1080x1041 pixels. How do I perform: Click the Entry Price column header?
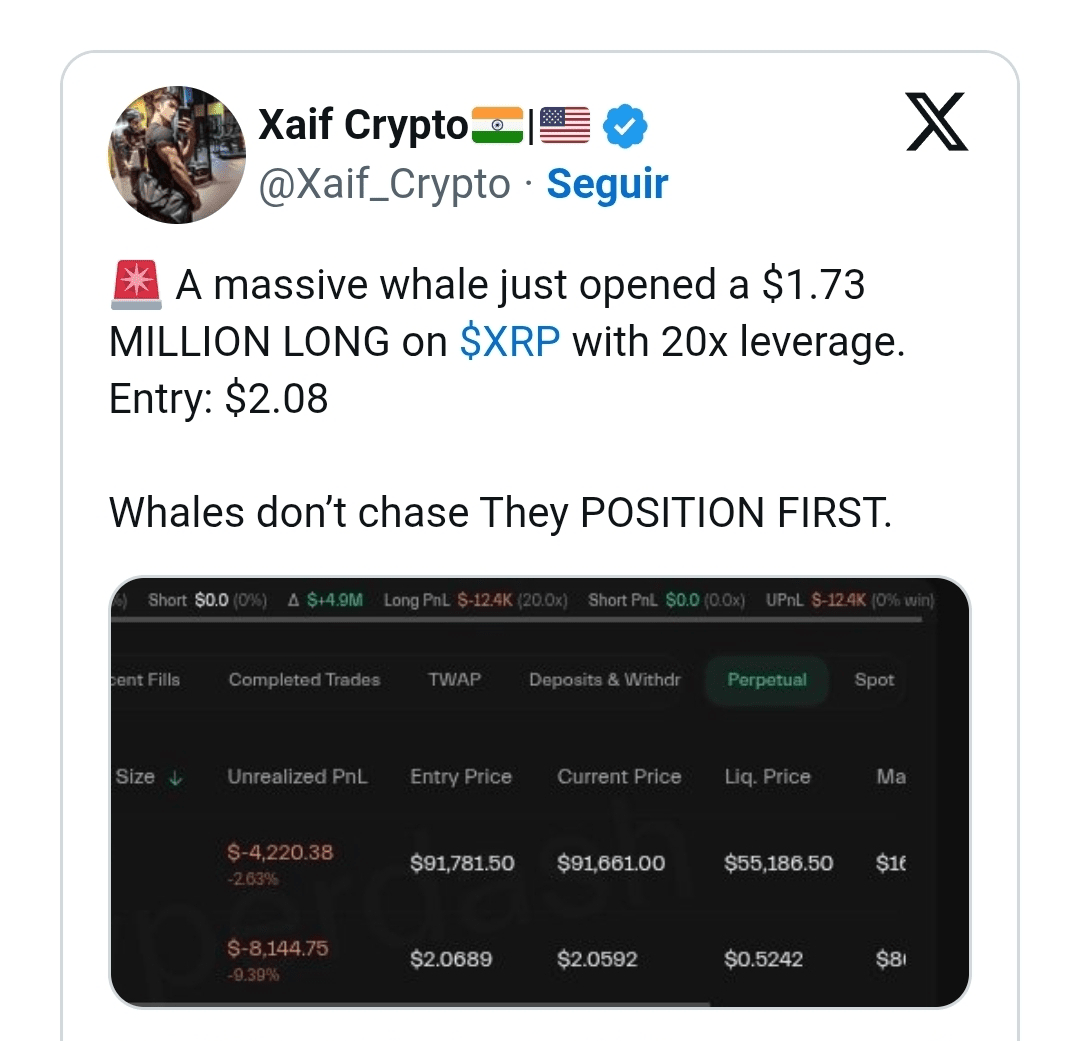(x=460, y=777)
